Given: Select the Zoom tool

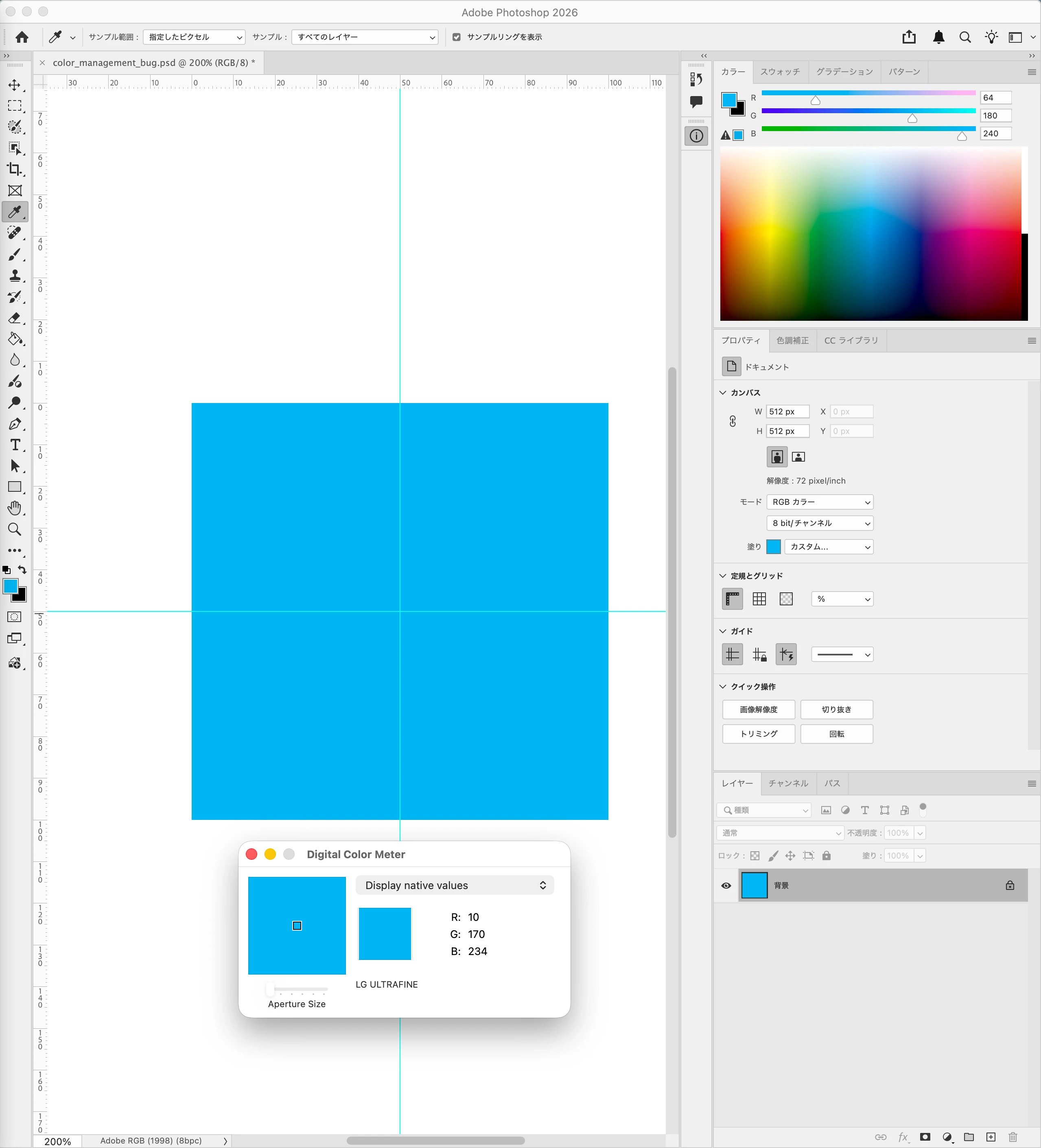Looking at the screenshot, I should click(15, 530).
